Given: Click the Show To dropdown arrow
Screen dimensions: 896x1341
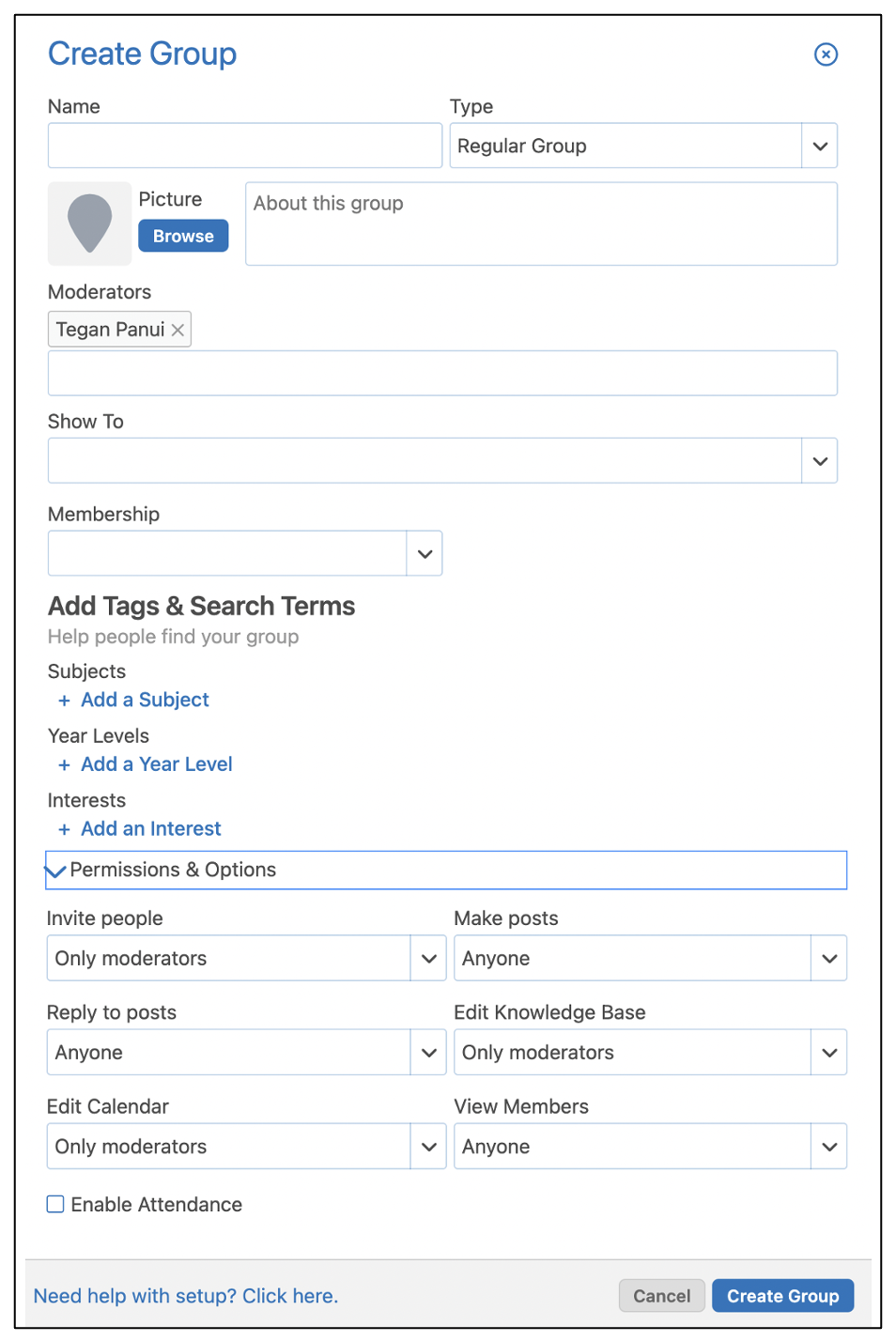Looking at the screenshot, I should pos(818,460).
